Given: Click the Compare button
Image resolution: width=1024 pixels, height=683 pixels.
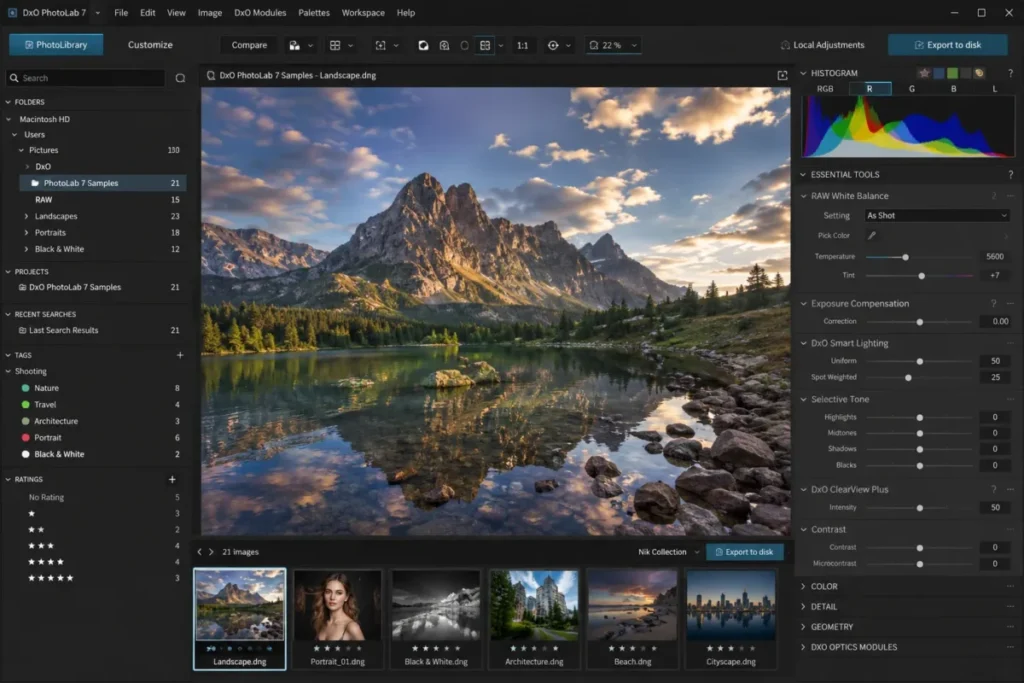Looking at the screenshot, I should [x=249, y=45].
